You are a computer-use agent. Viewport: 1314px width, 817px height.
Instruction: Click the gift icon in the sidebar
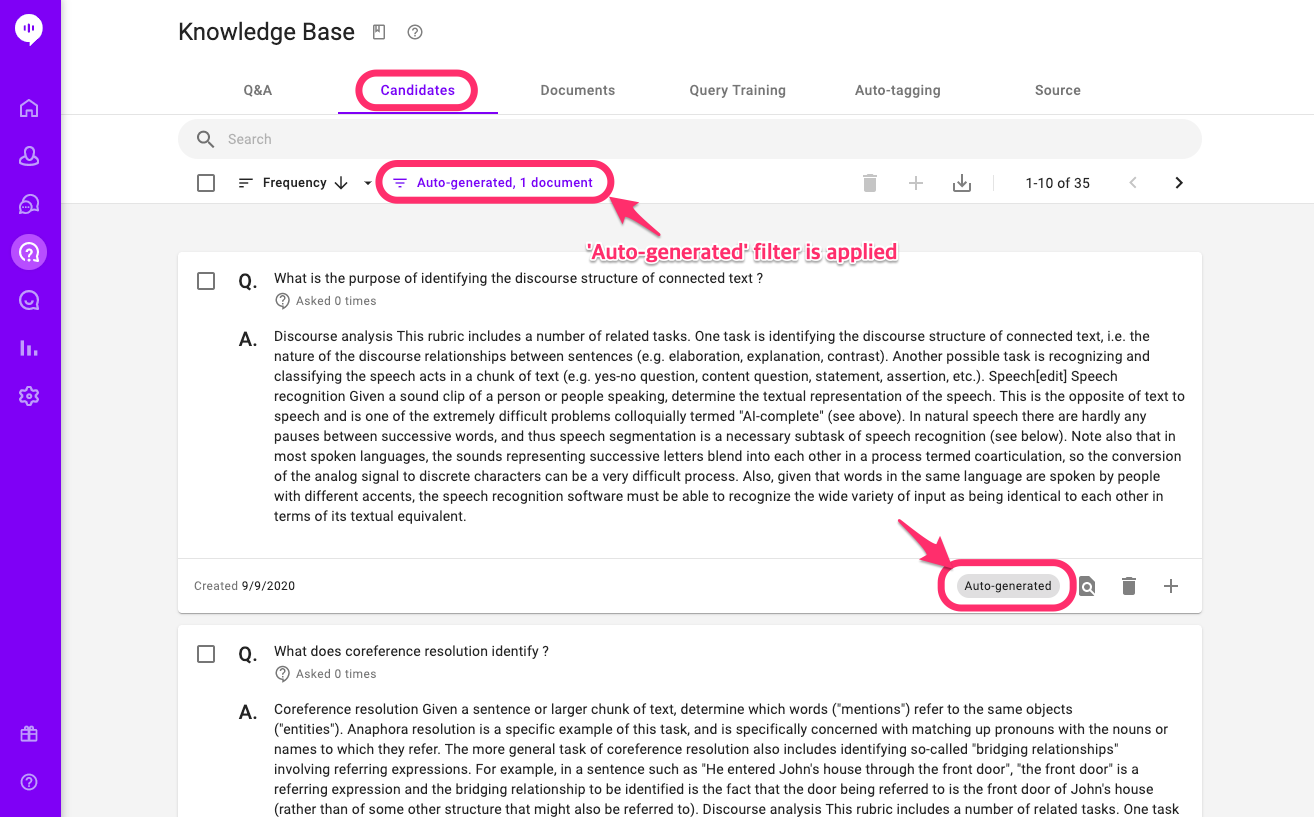(29, 734)
